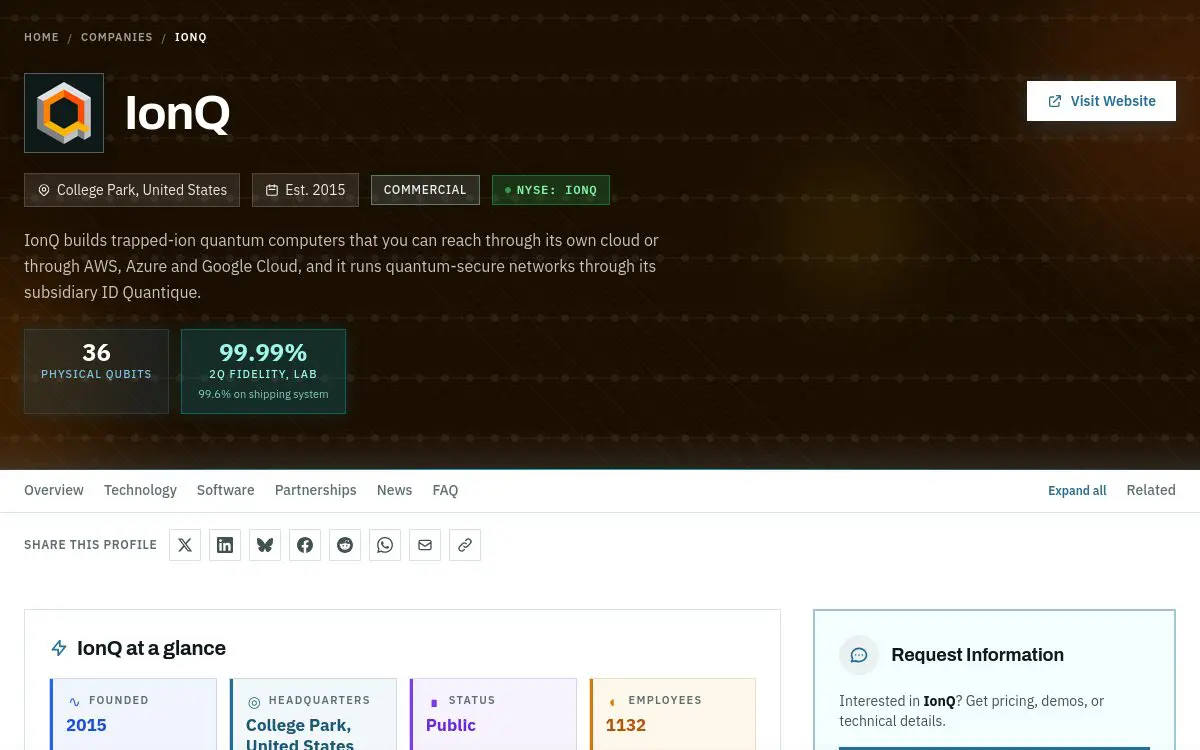
Task: Share profile by email icon
Action: click(x=425, y=545)
